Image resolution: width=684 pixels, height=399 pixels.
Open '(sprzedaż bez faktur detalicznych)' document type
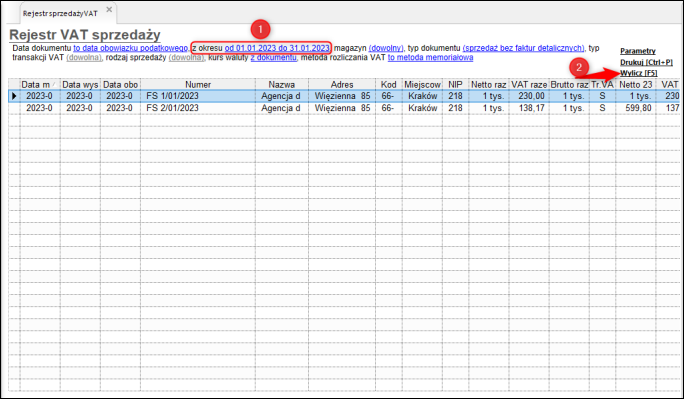(523, 48)
